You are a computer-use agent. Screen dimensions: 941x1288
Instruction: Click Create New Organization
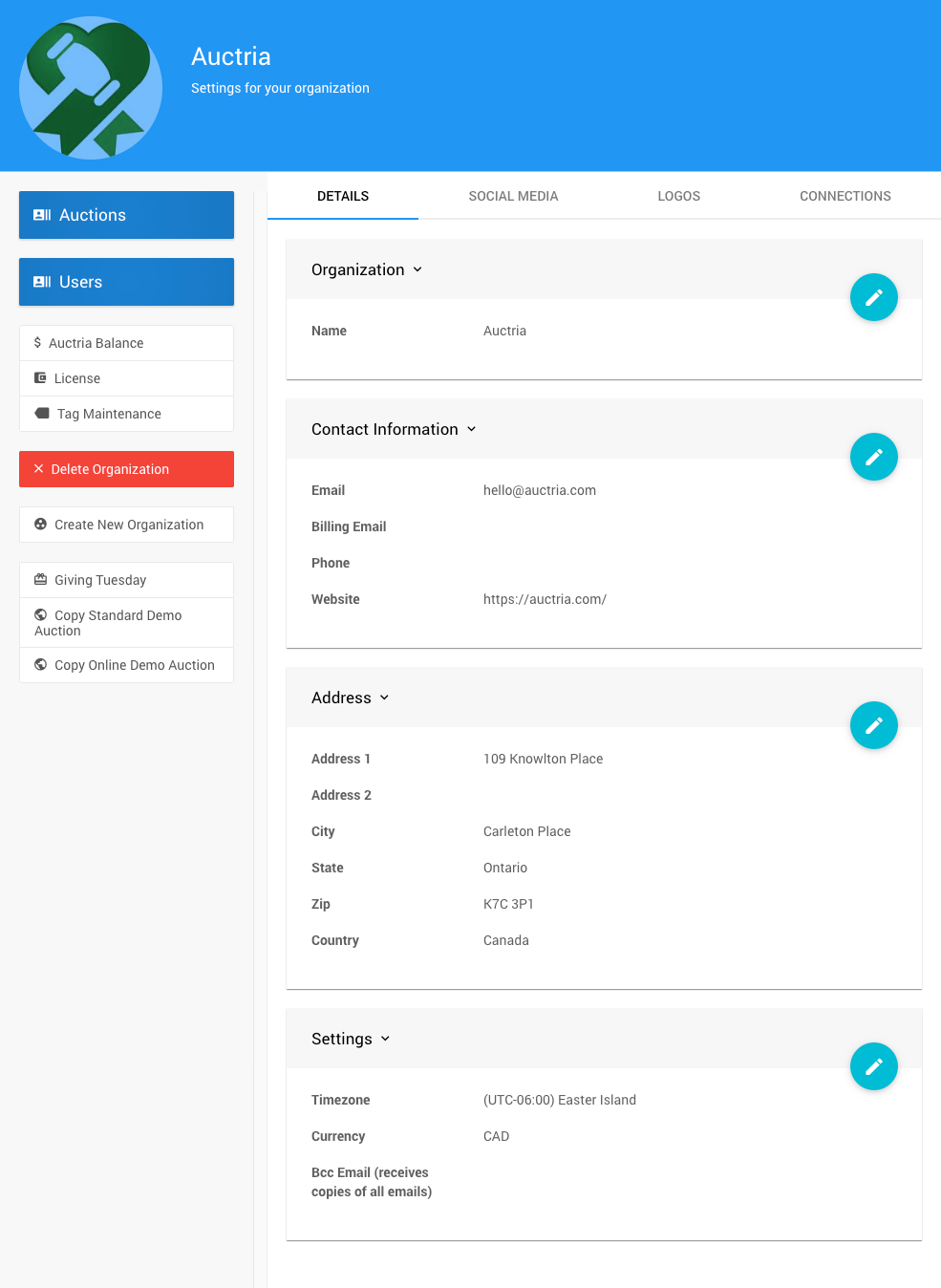pos(126,525)
